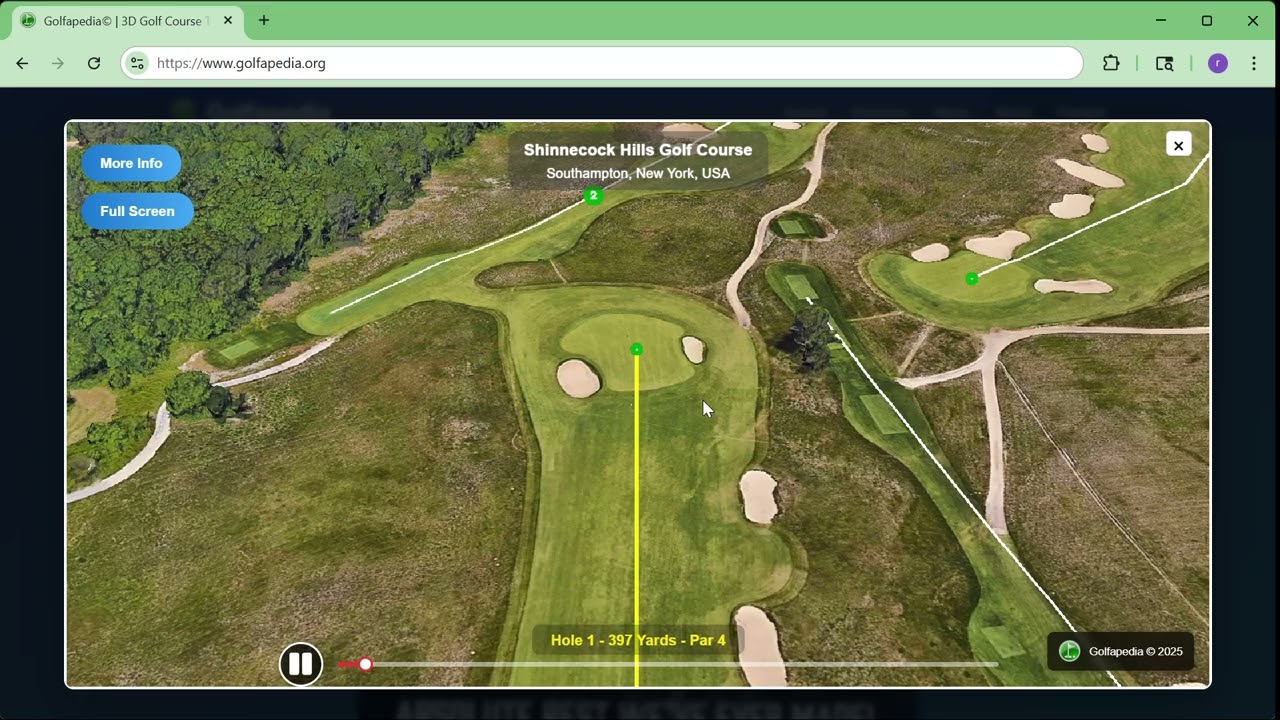Open the Chrome three-dot menu
1280x720 pixels.
(1254, 63)
